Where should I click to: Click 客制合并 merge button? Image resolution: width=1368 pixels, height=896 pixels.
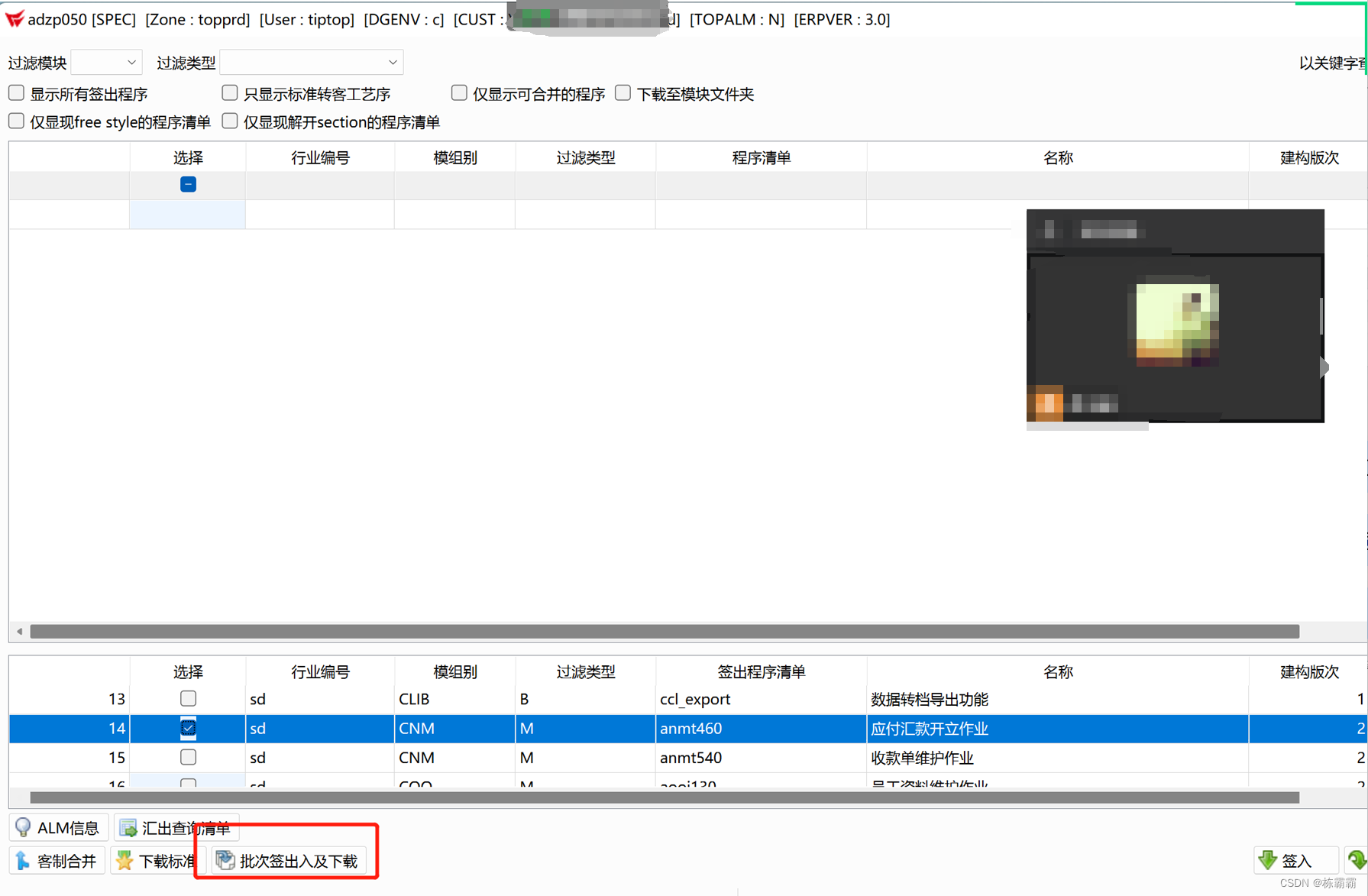pyautogui.click(x=57, y=861)
